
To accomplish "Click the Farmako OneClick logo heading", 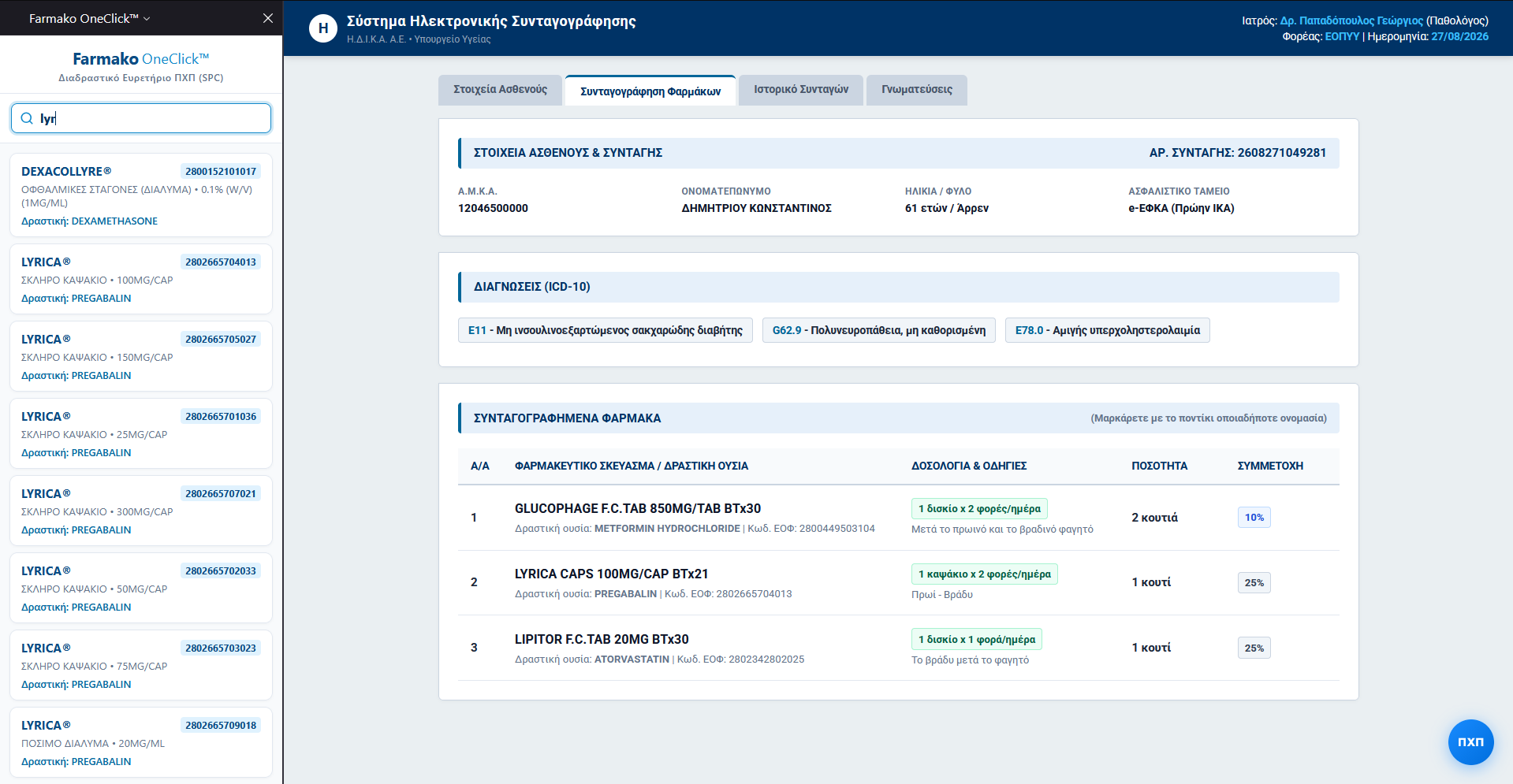I will pos(141,59).
